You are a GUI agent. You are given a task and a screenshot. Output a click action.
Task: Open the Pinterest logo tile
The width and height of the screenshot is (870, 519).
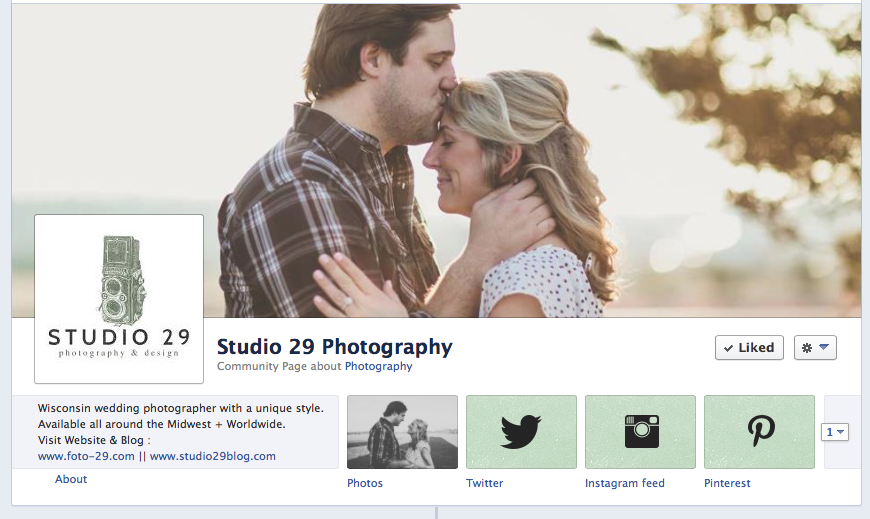coord(759,432)
